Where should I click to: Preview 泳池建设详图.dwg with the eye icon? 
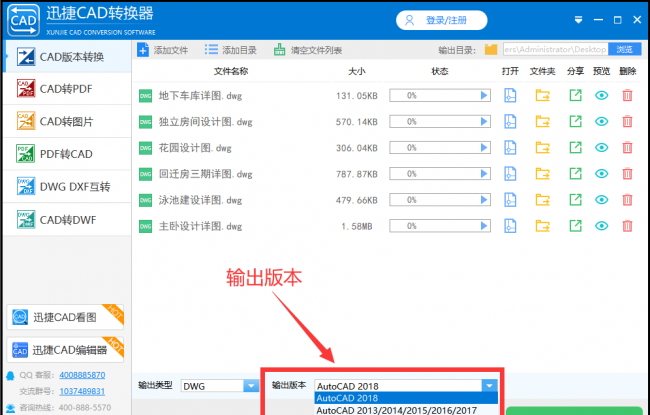coord(601,200)
